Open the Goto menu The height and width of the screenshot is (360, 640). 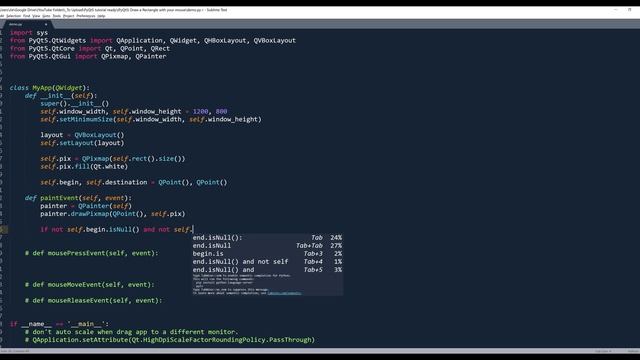click(46, 16)
